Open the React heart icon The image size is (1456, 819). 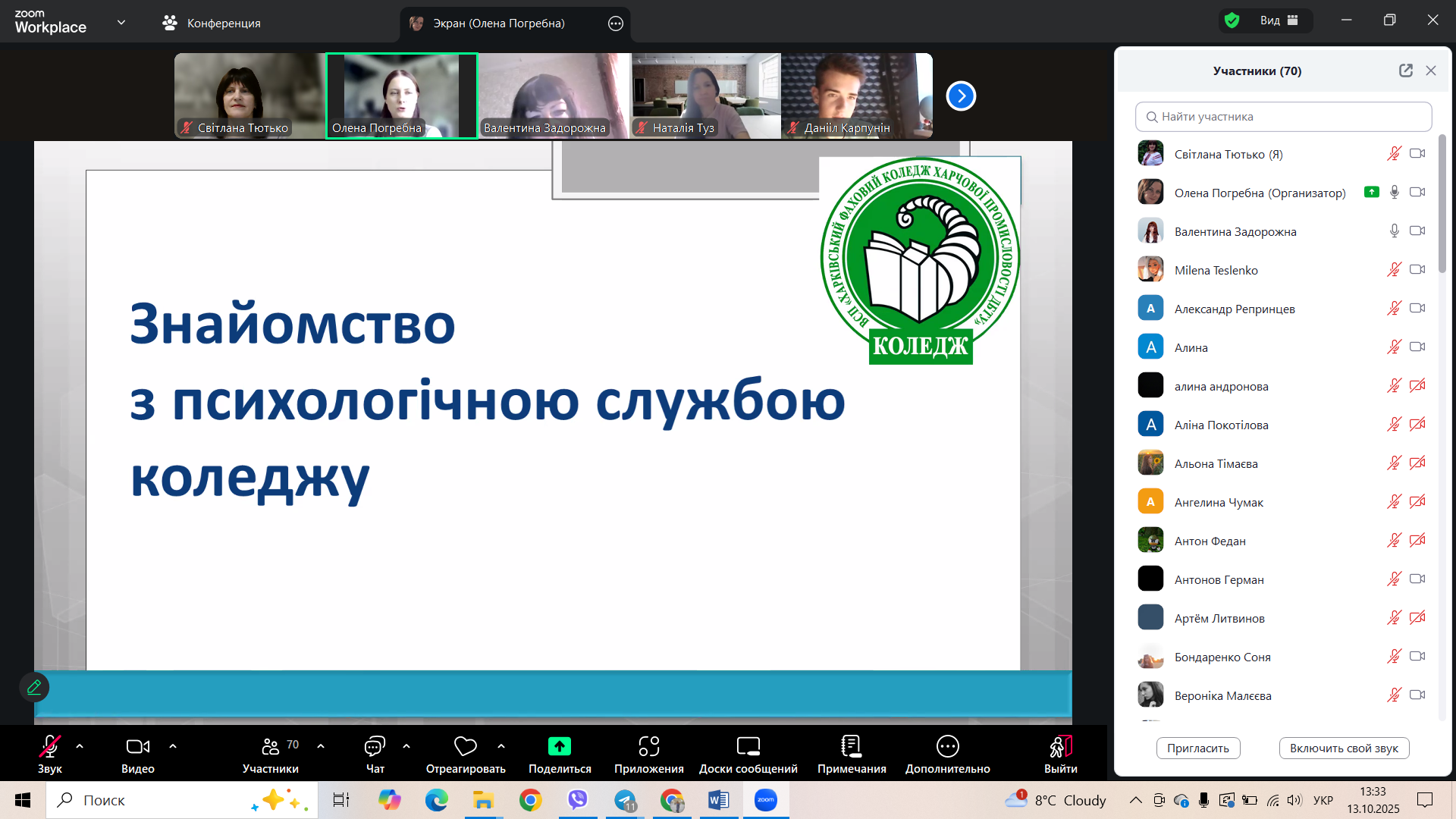point(465,747)
